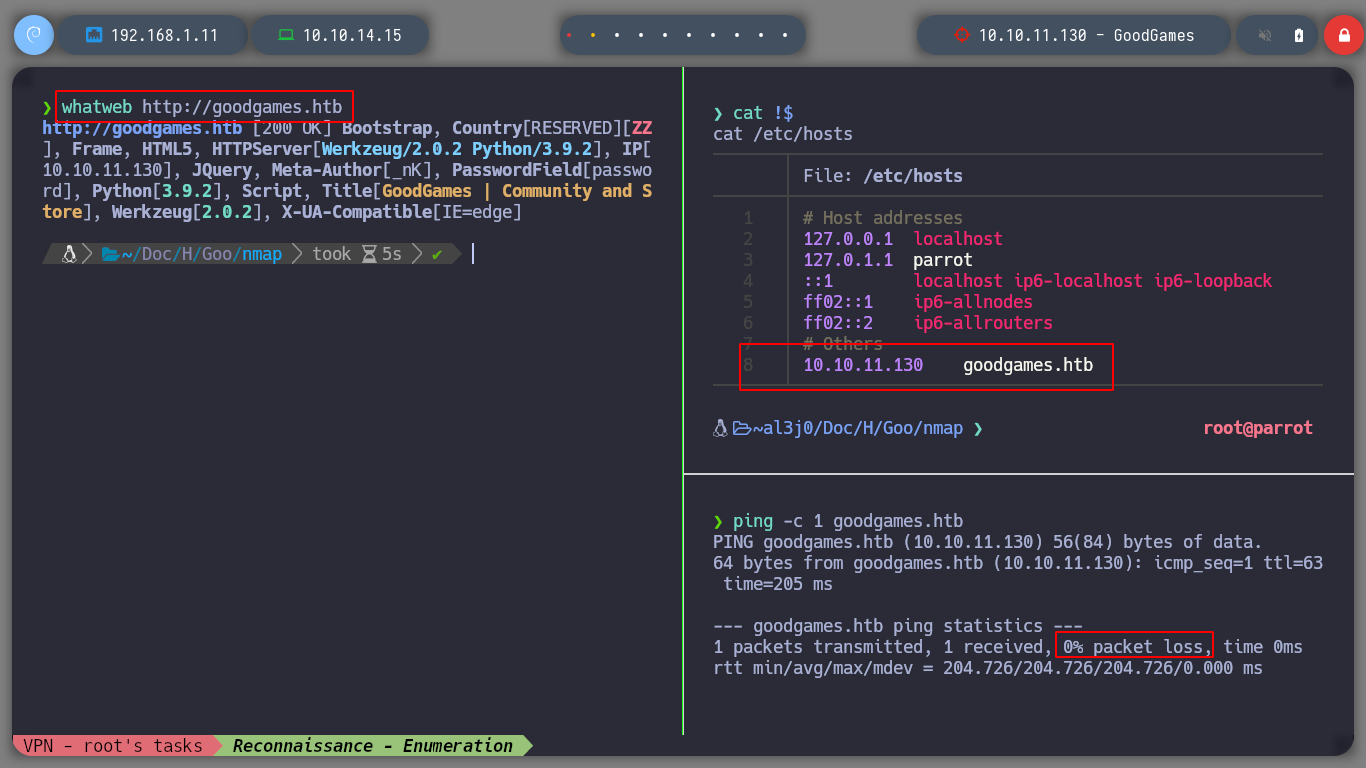1366x768 pixels.
Task: Click the cat !$ command
Action: 763,113
